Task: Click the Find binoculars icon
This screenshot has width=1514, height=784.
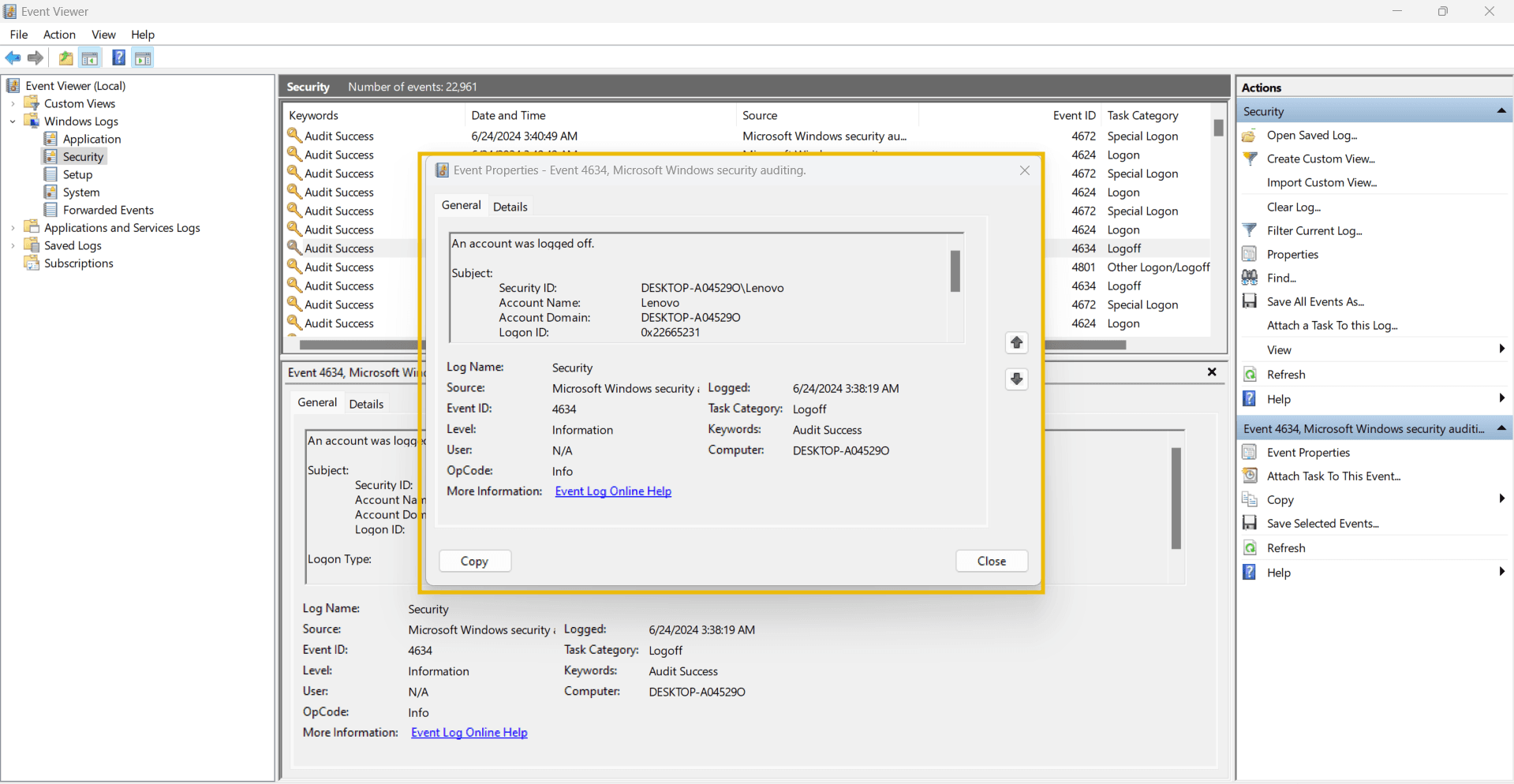Action: tap(1250, 278)
